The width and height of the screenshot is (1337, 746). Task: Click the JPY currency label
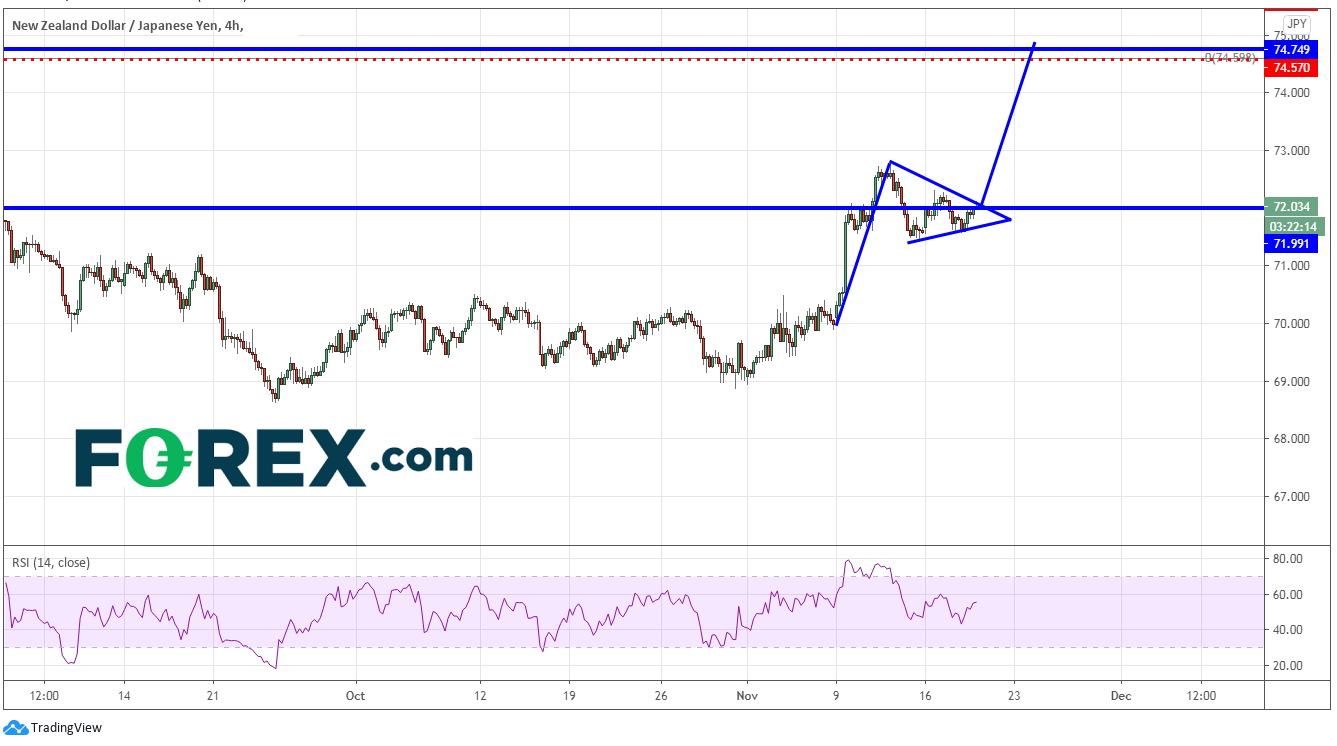pyautogui.click(x=1297, y=23)
